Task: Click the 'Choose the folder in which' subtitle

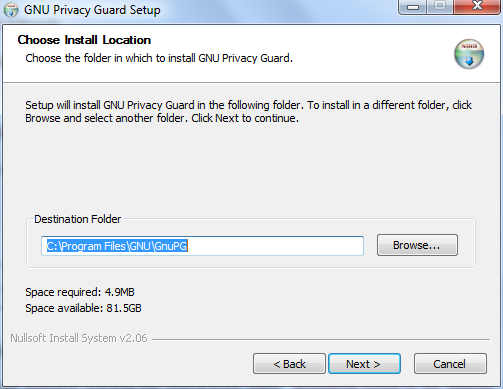Action: click(x=159, y=58)
